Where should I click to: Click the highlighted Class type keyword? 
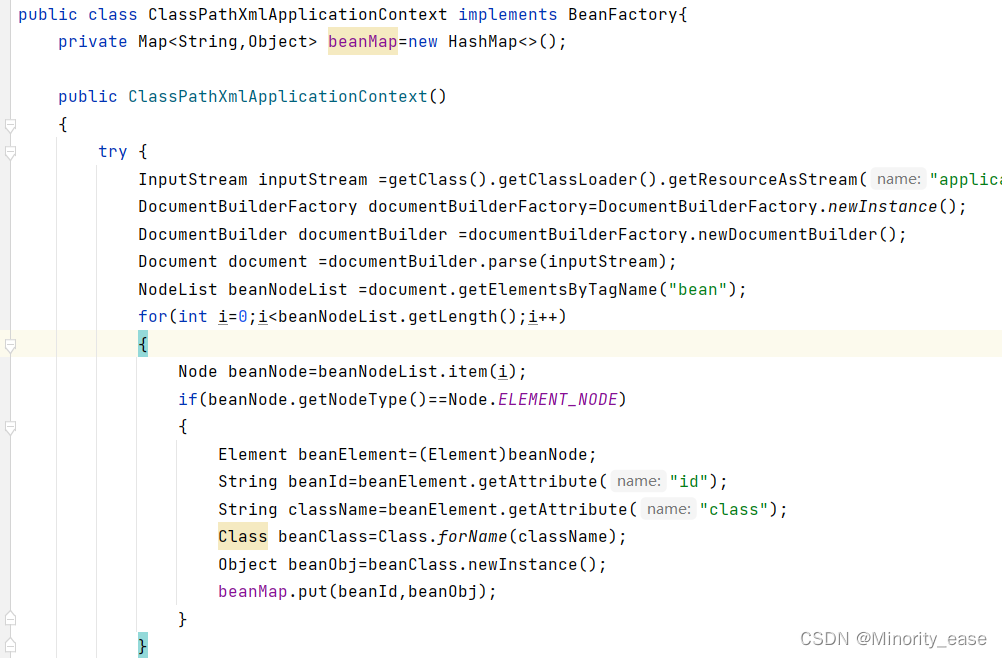(x=243, y=537)
